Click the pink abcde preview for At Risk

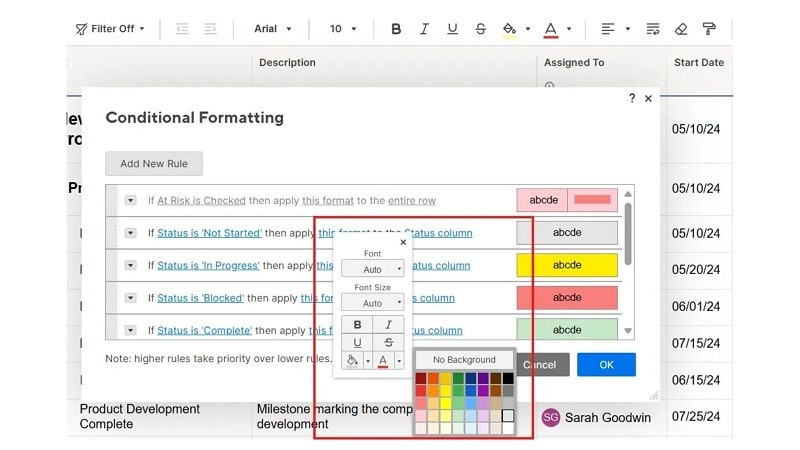543,200
